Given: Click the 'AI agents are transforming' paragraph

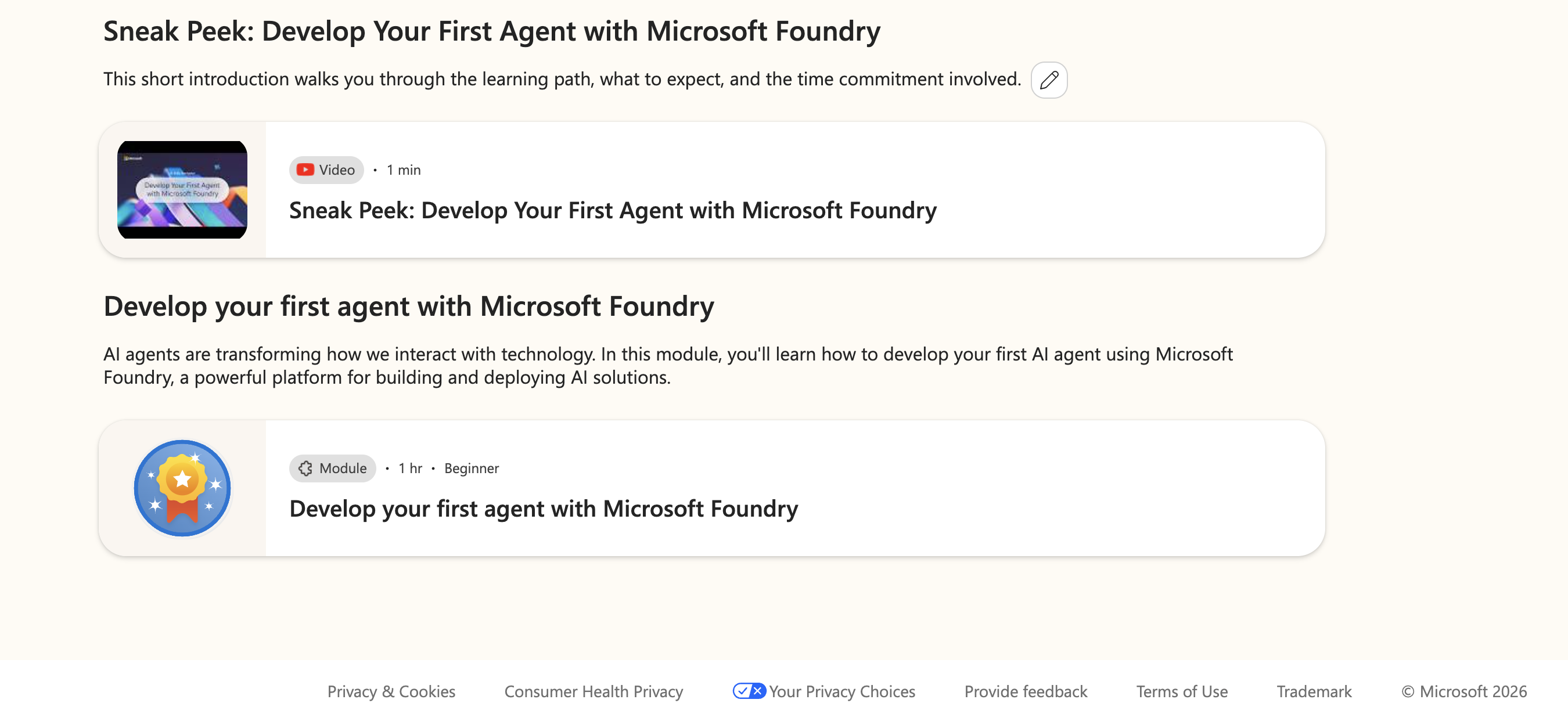Looking at the screenshot, I should (668, 365).
